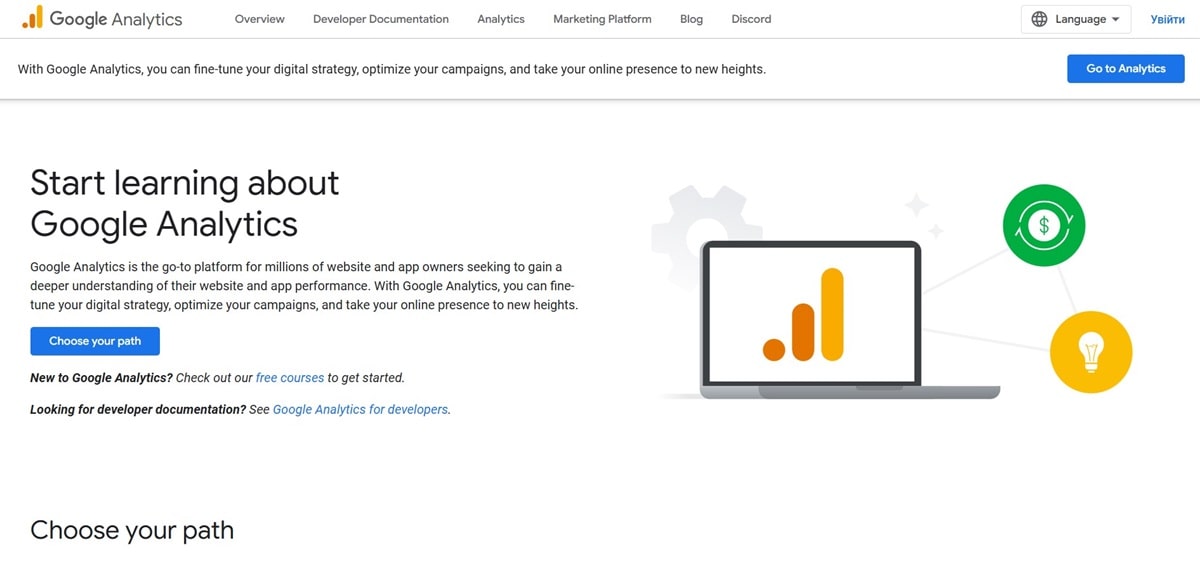Screen dimensions: 1200x576
Task: Go to the Analytics nav item
Action: coord(501,19)
